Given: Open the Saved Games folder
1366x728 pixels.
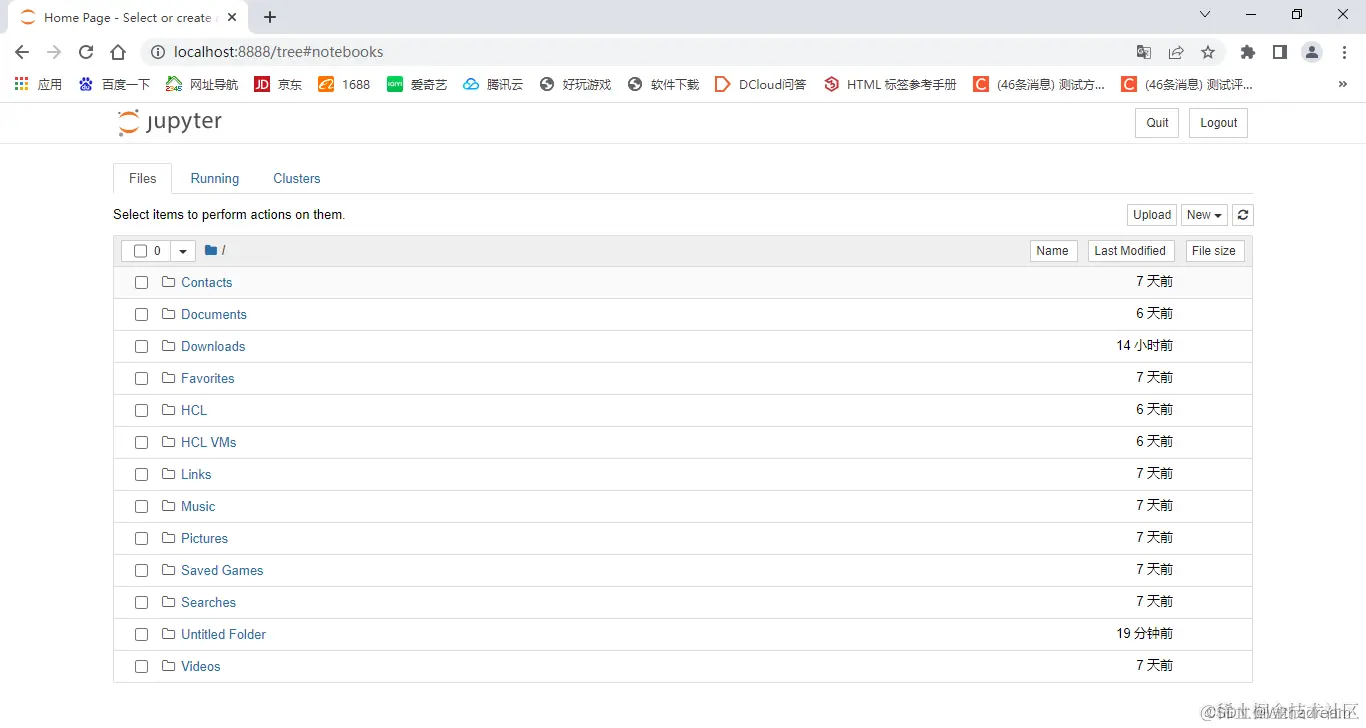Looking at the screenshot, I should point(222,571).
